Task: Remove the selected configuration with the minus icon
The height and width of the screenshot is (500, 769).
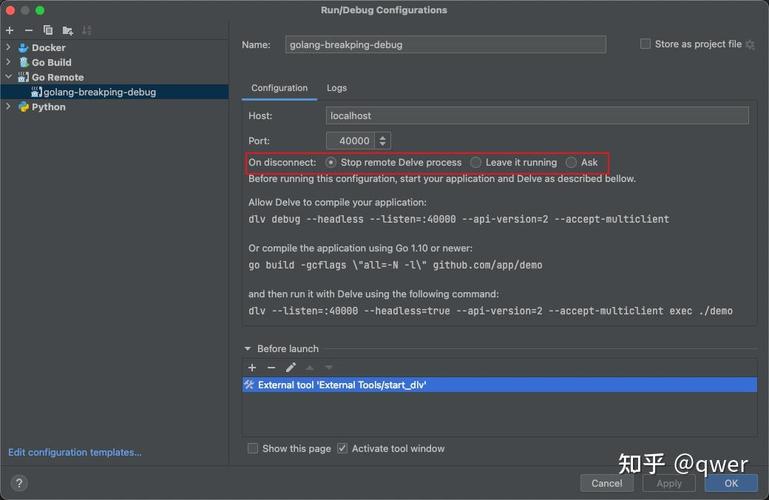Action: click(29, 30)
